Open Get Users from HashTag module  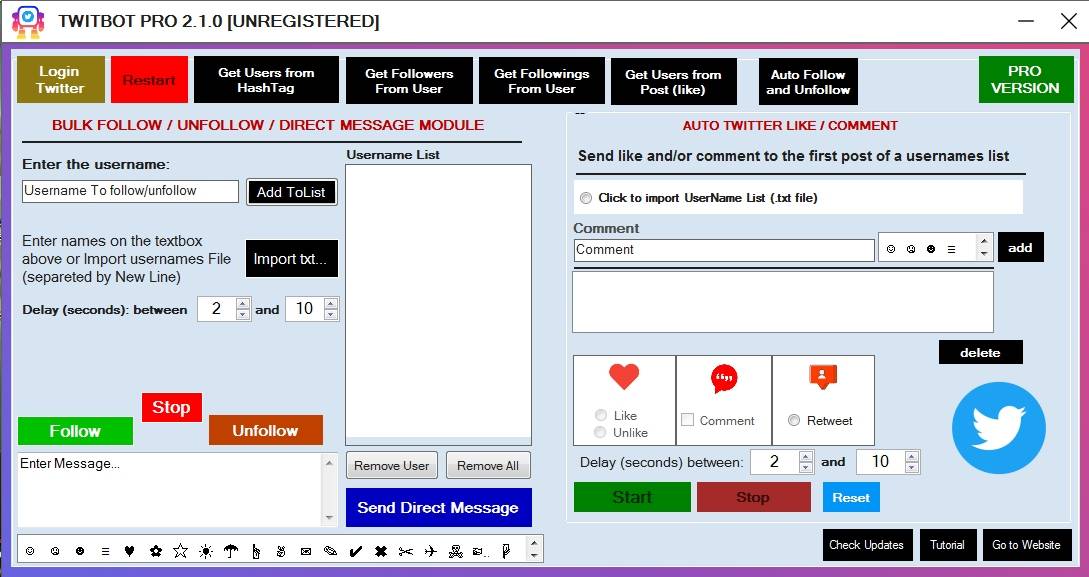click(x=266, y=80)
